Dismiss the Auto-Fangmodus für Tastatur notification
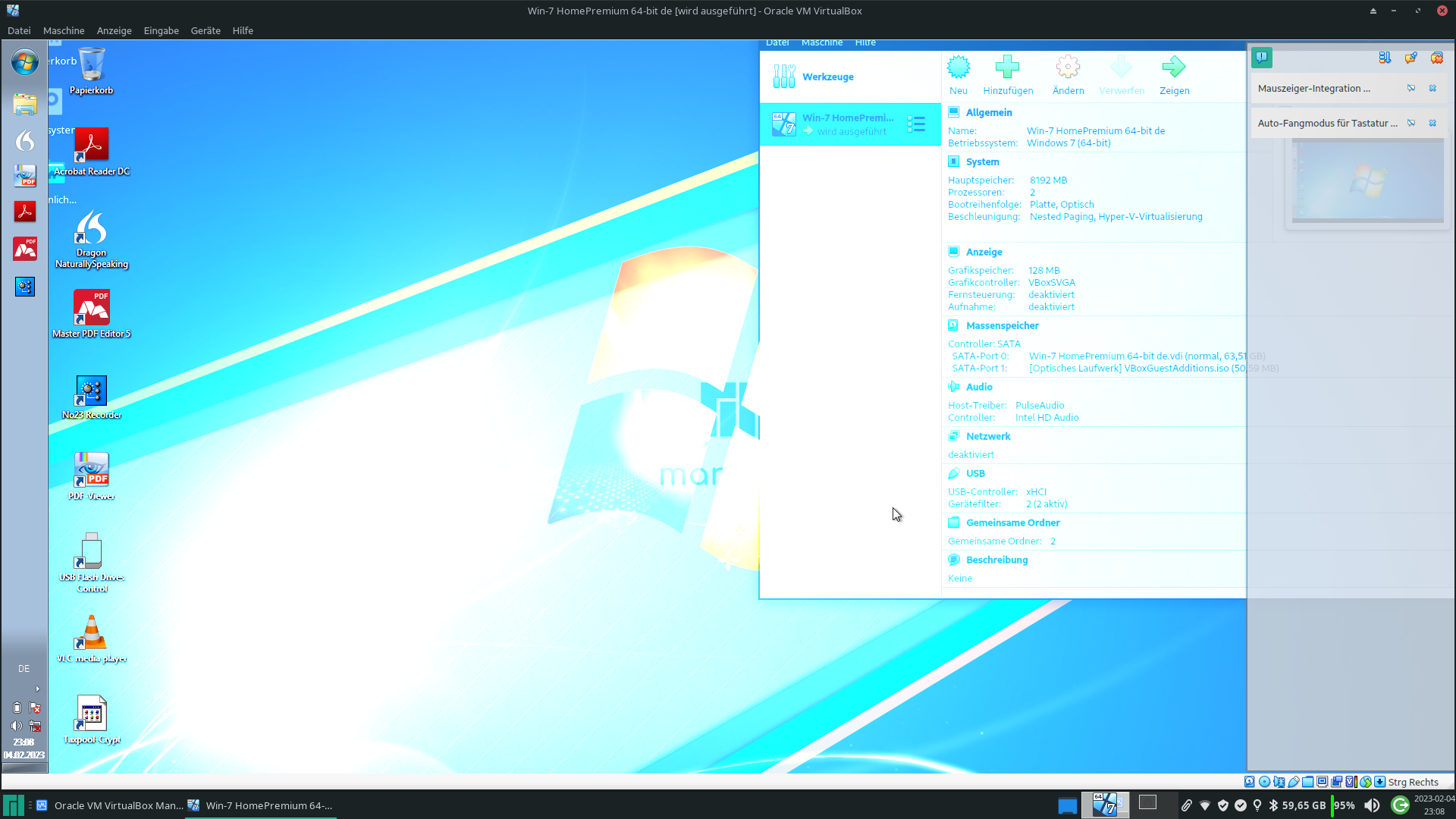Screen dimensions: 1456x819 click(1433, 123)
